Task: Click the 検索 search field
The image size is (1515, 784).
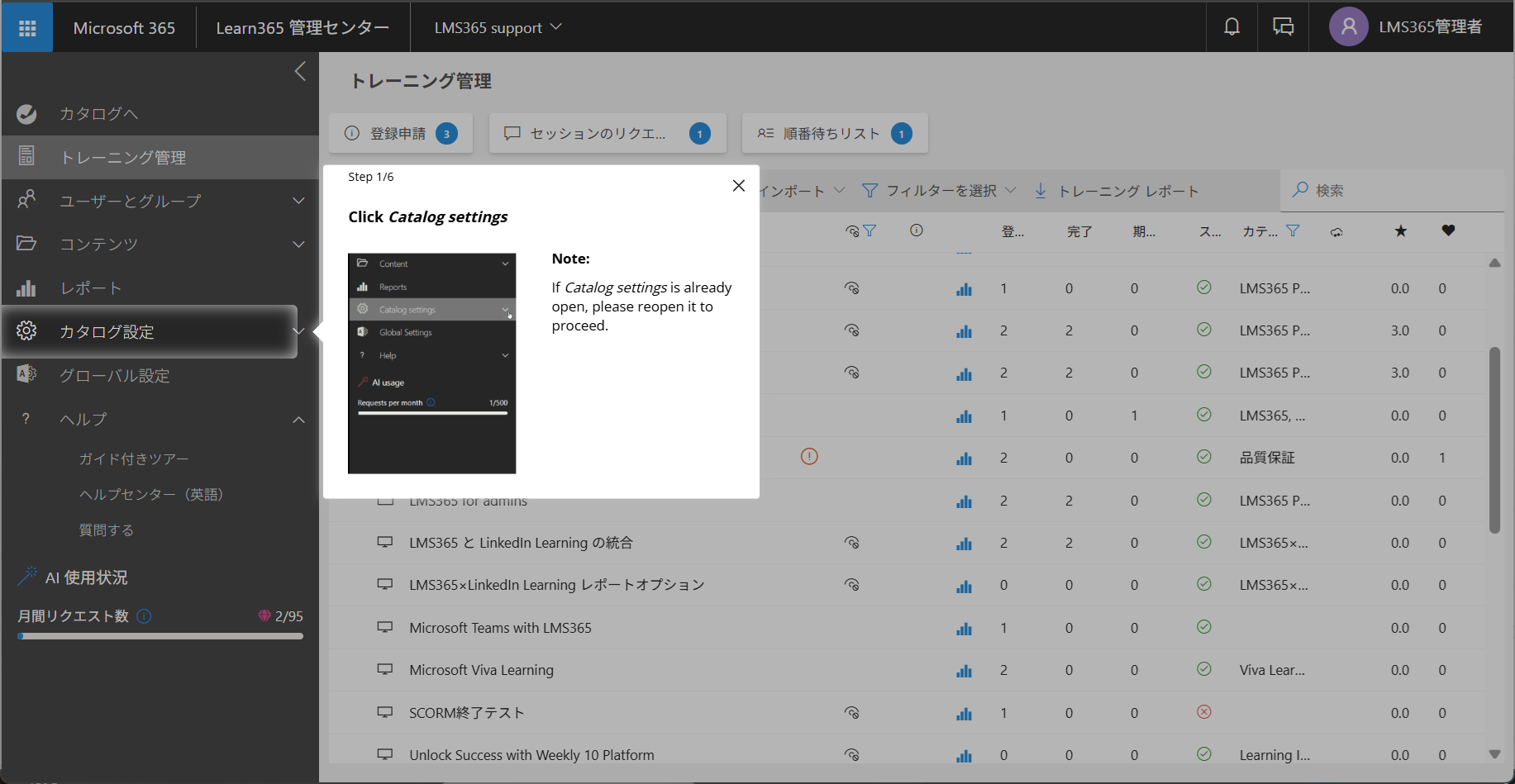Action: [1393, 190]
